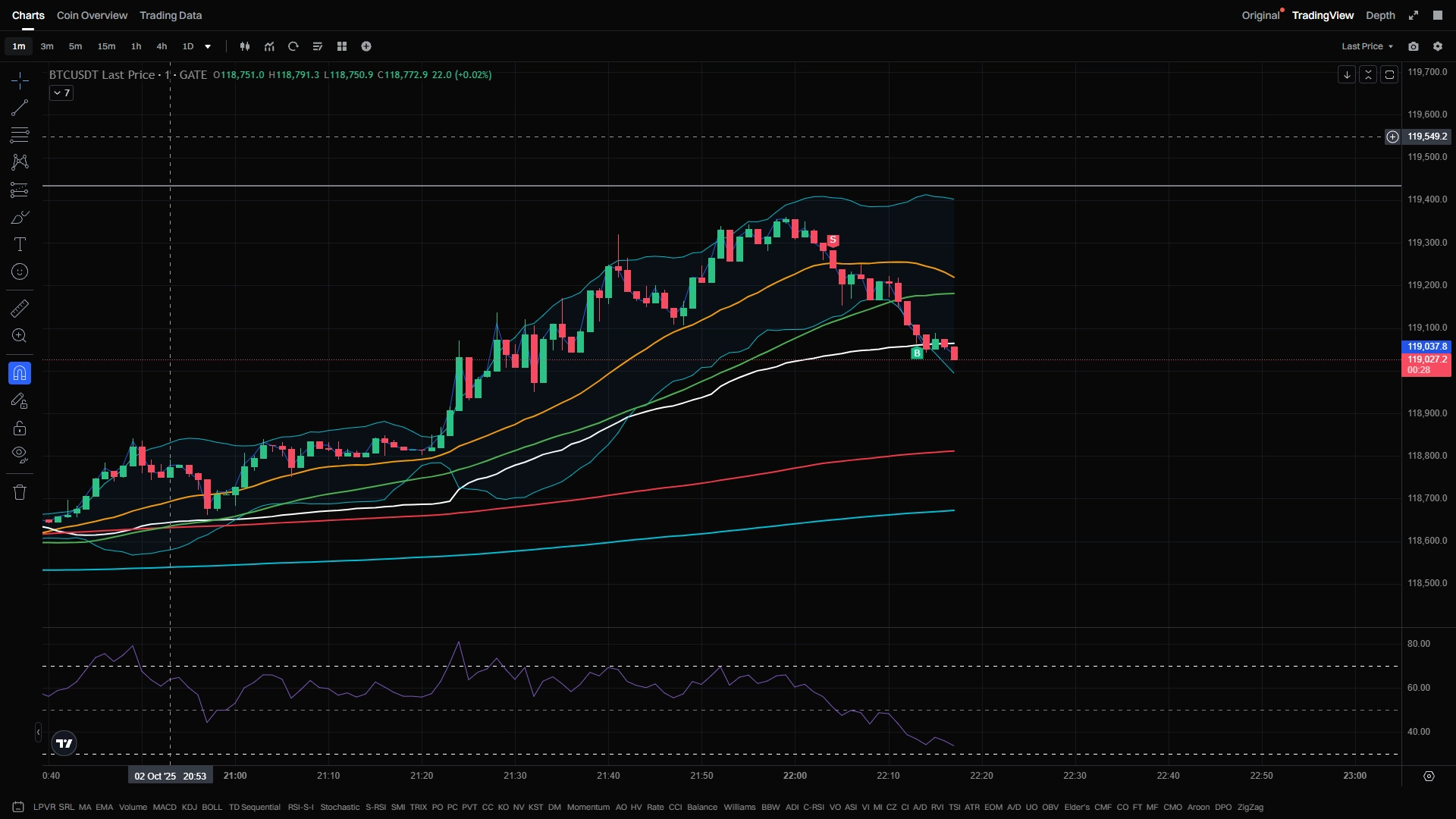The width and height of the screenshot is (1456, 819).
Task: Click the 119,549.2 price axis label
Action: click(1427, 136)
